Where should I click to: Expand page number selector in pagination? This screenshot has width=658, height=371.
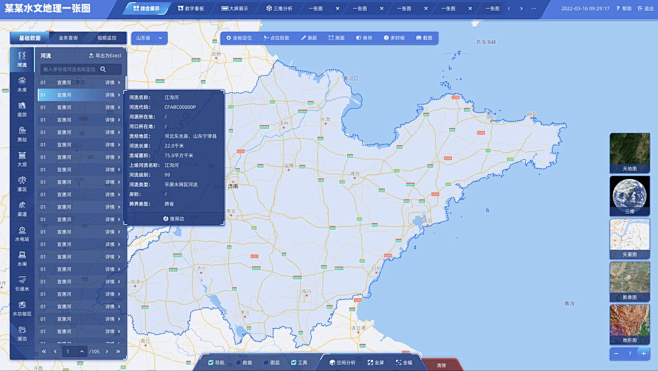click(82, 351)
